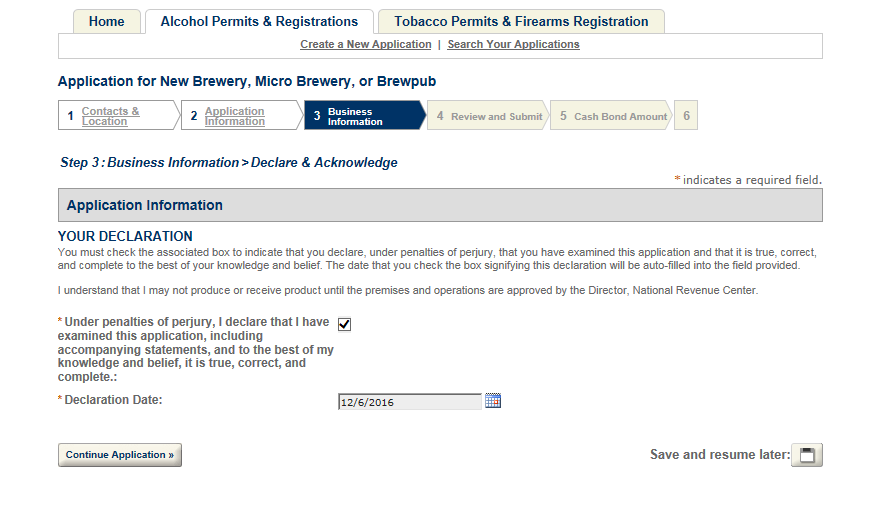Click step 6 in the progress bar
Screen dimensions: 886x510
[686, 116]
